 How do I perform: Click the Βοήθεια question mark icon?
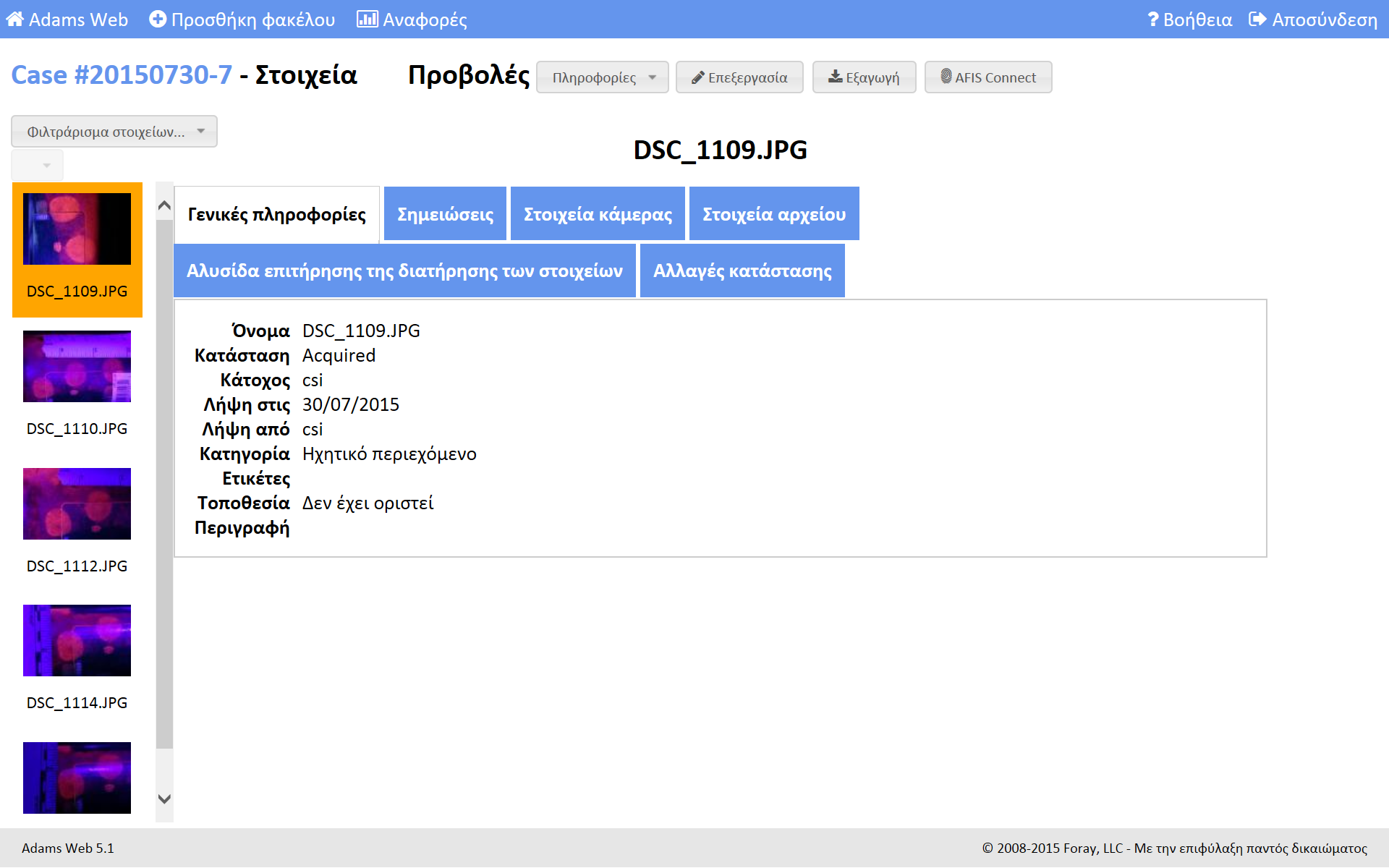pyautogui.click(x=1152, y=20)
